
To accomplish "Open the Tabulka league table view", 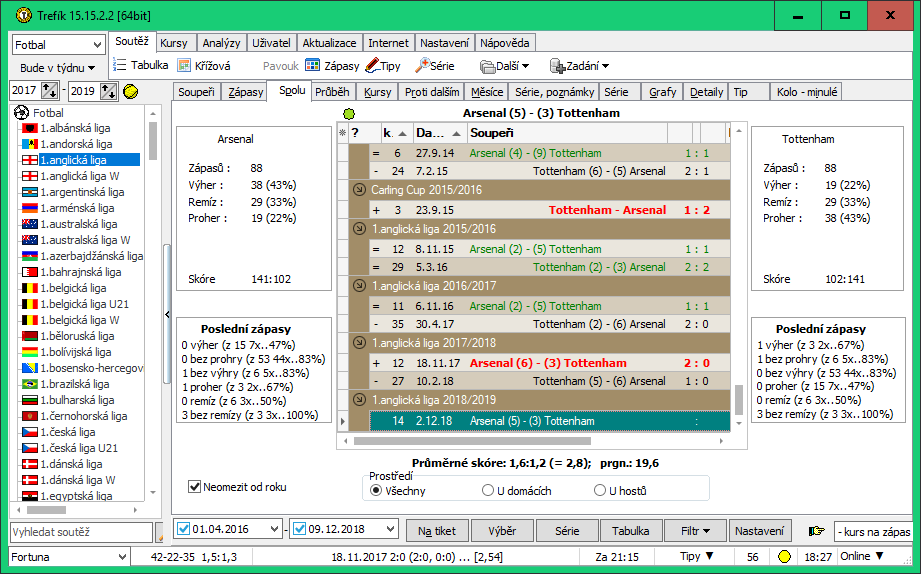I will tap(140, 65).
